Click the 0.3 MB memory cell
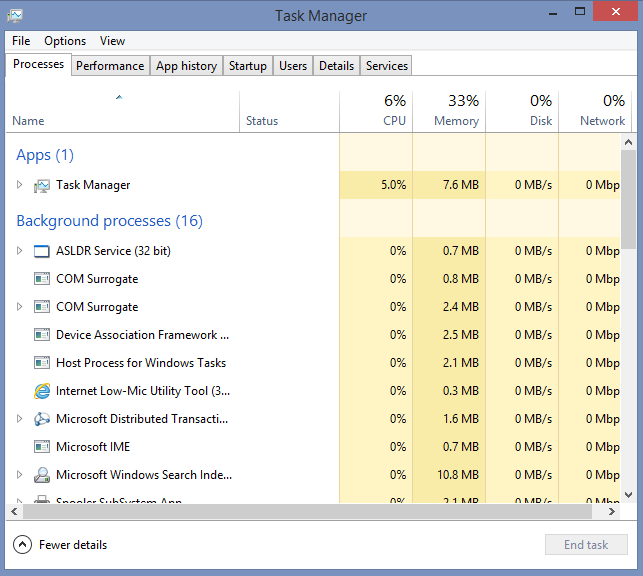The image size is (643, 576). click(x=449, y=391)
